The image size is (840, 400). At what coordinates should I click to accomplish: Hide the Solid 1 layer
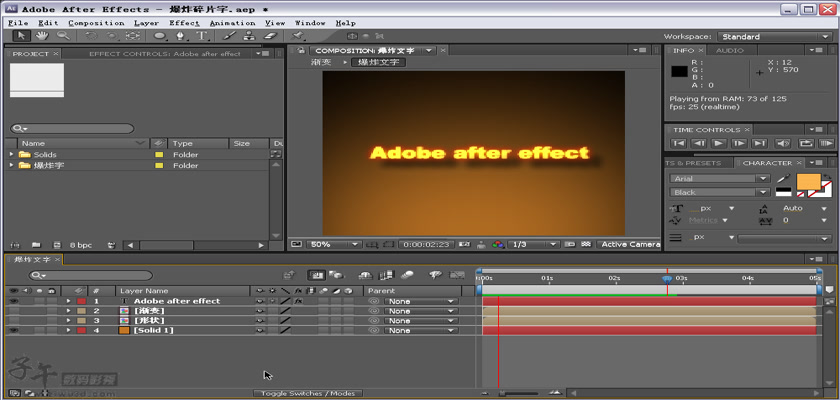[x=13, y=330]
